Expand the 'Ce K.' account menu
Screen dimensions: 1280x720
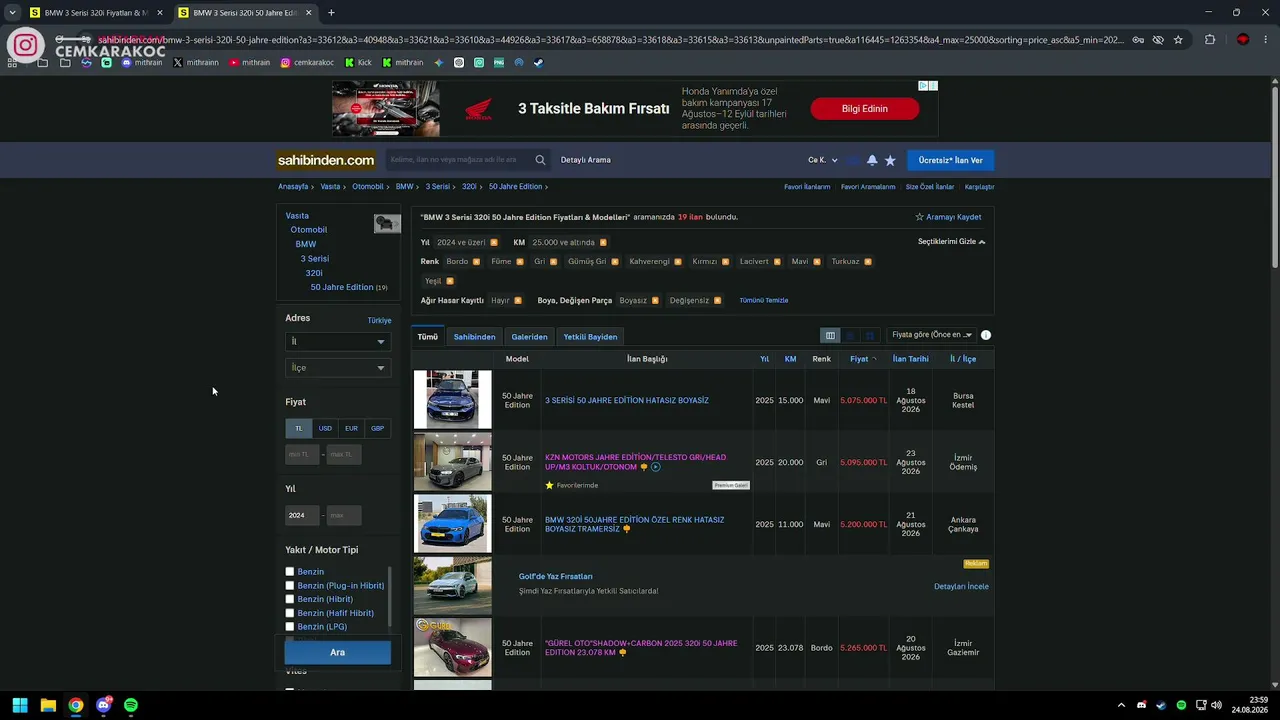pyautogui.click(x=823, y=160)
